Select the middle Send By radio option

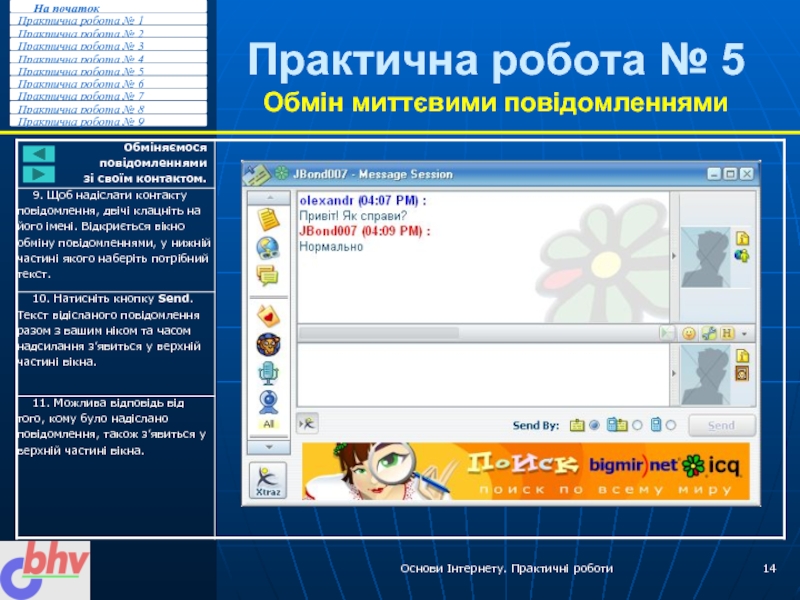[637, 425]
